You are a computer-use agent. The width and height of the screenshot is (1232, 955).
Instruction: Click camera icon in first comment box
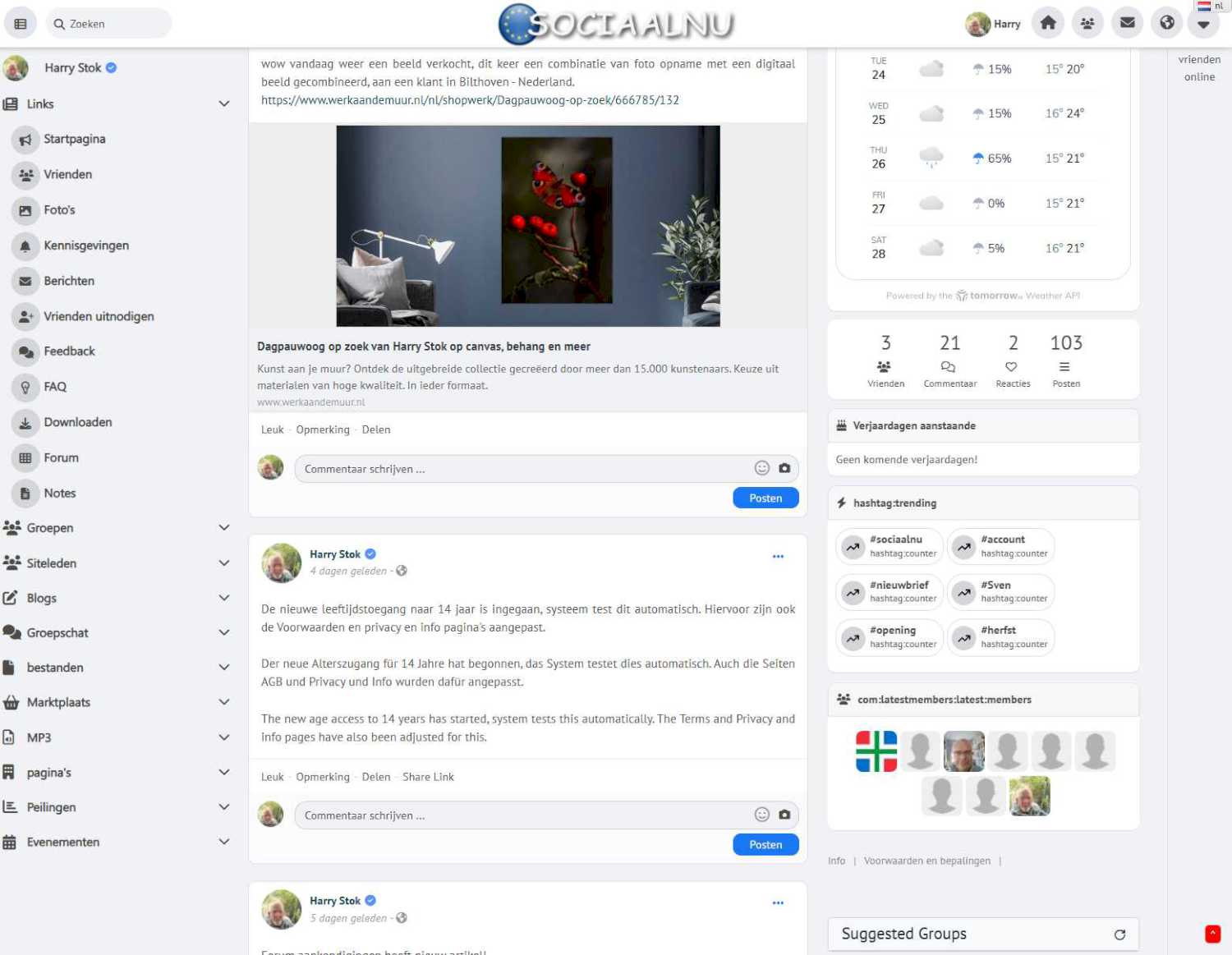tap(784, 468)
